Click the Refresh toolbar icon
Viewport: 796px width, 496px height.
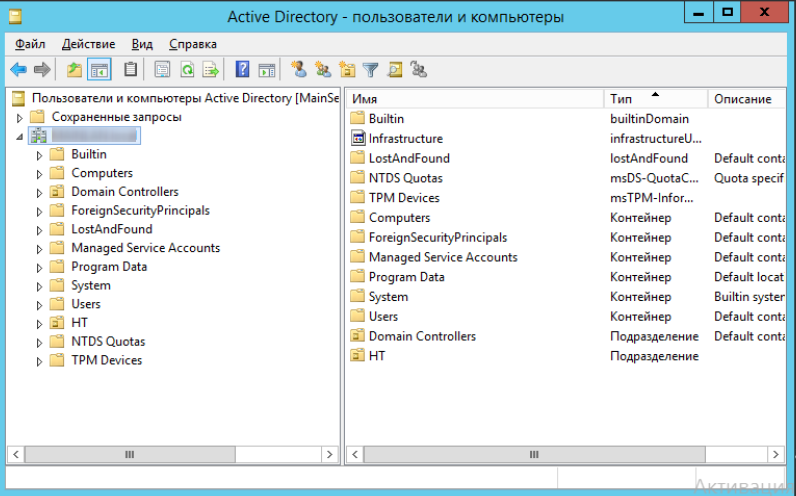tap(186, 70)
